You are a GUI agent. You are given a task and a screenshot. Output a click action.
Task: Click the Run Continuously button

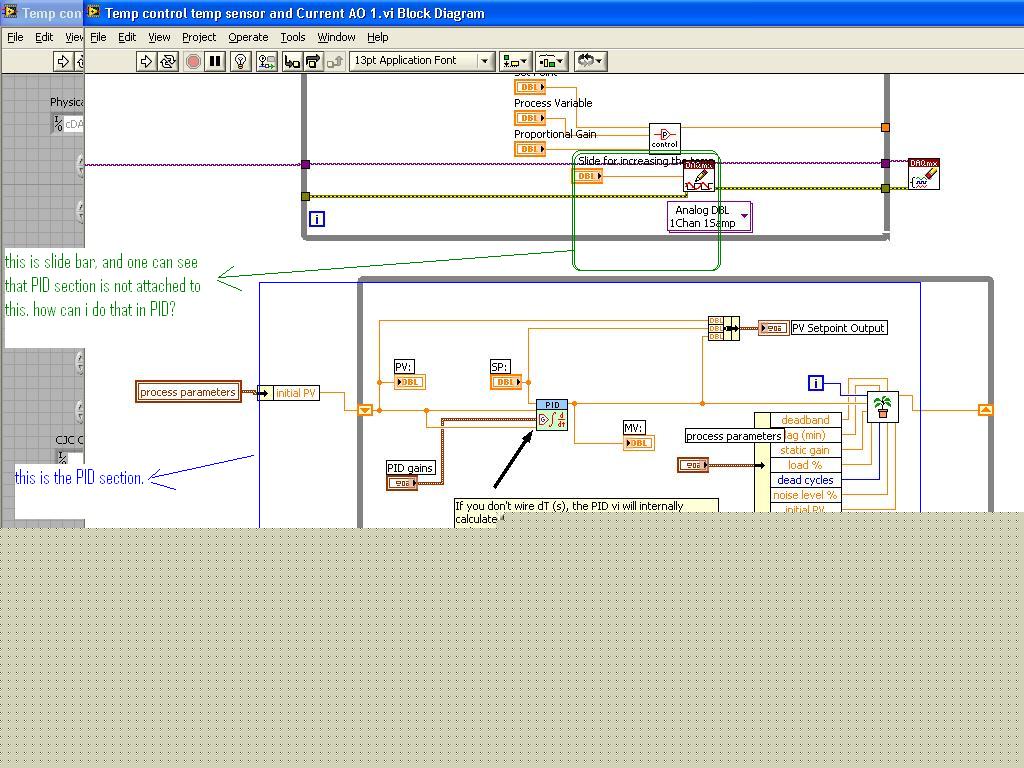168,61
